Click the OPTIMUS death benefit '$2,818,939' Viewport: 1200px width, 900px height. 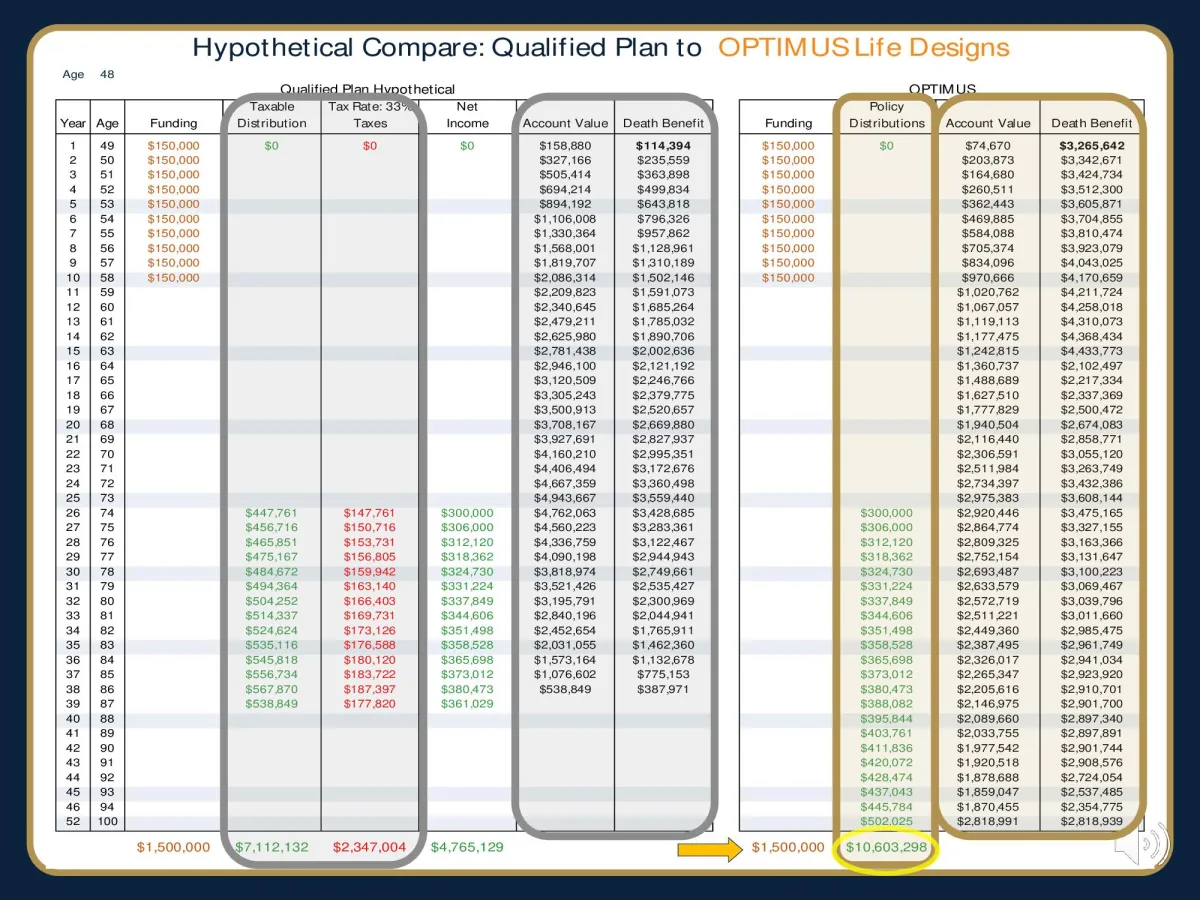1091,822
